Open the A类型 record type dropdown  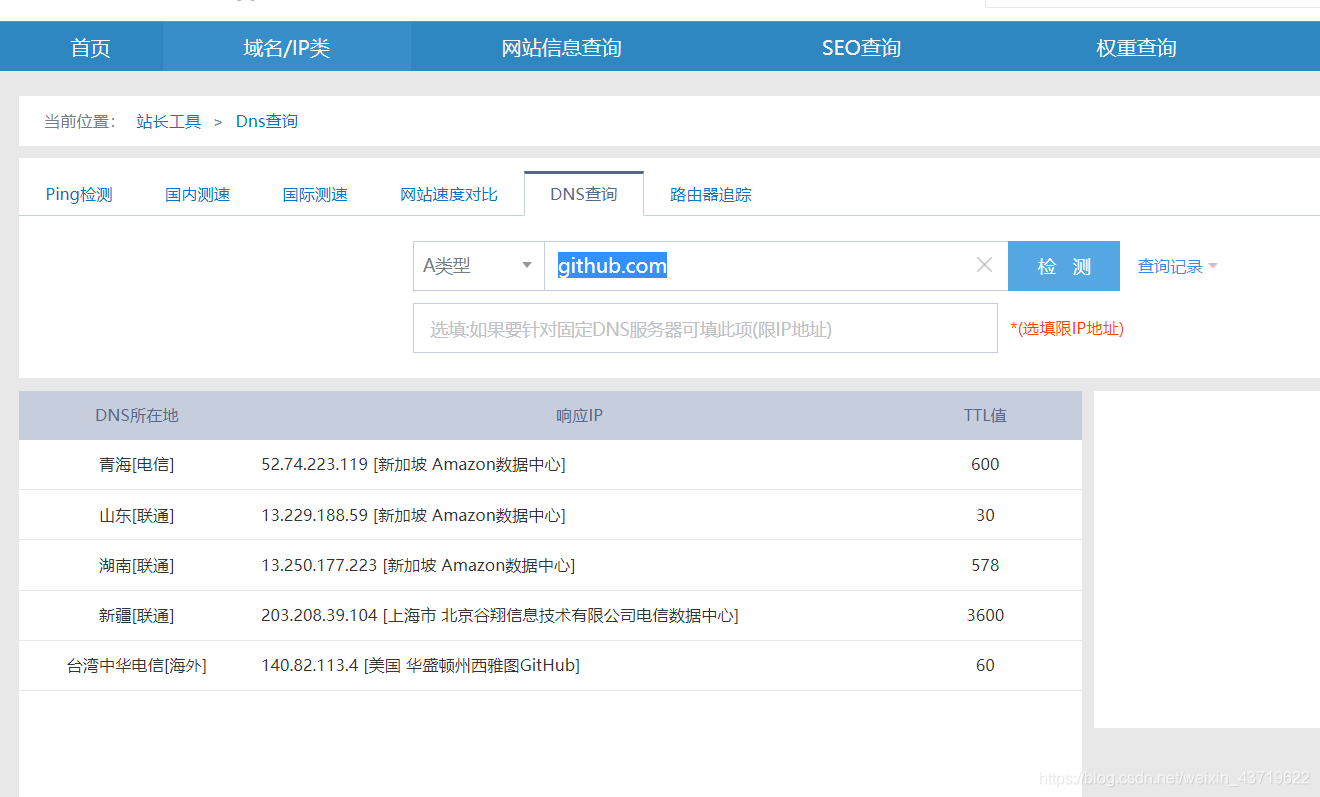click(x=478, y=265)
